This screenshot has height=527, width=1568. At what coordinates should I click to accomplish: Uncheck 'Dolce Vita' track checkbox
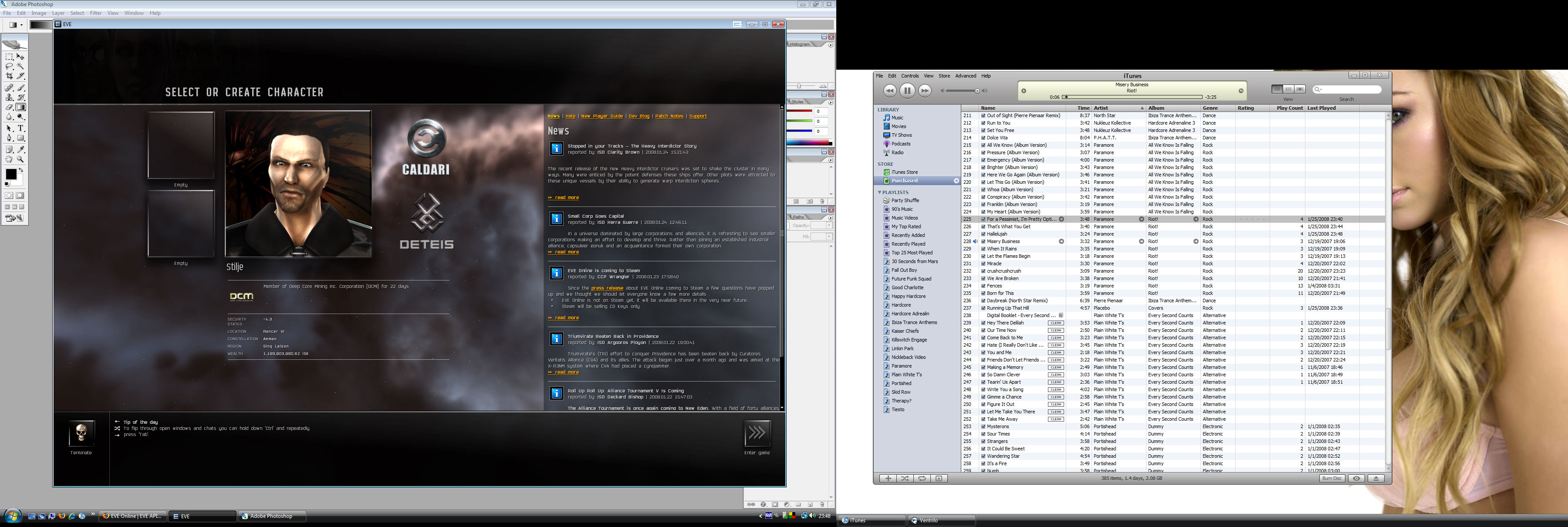(x=983, y=138)
